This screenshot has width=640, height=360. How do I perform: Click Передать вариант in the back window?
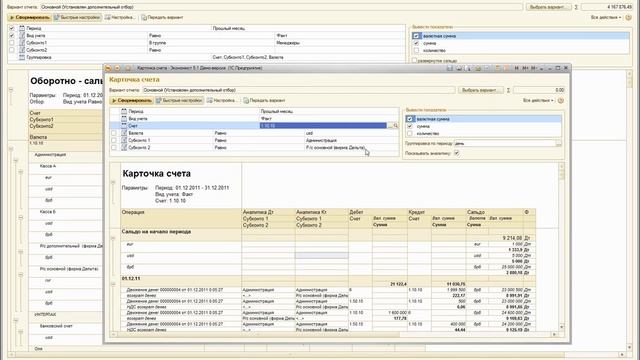tap(162, 18)
